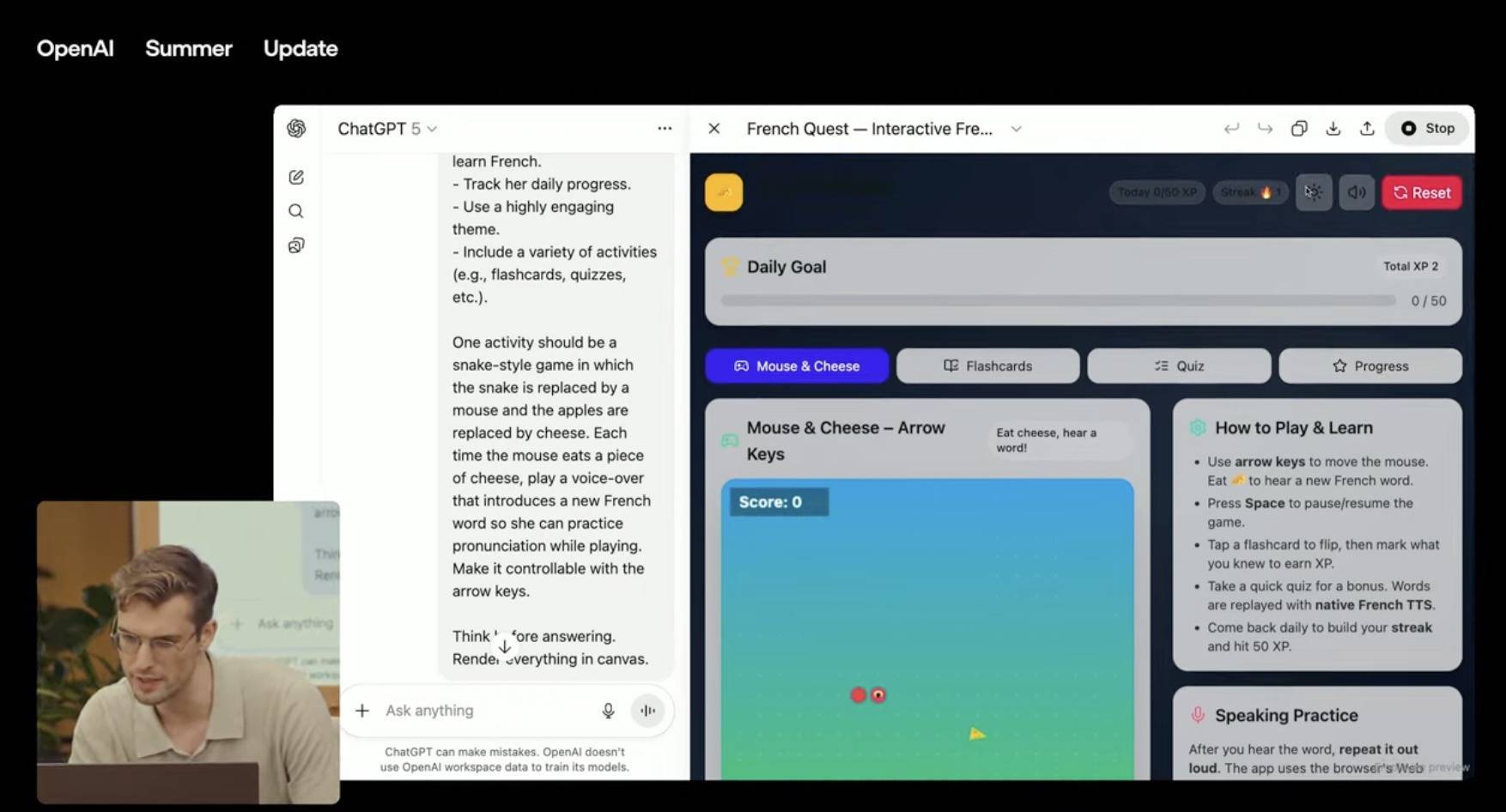Open the Quiz tab
Screen dimensions: 1506x812
click(1179, 366)
